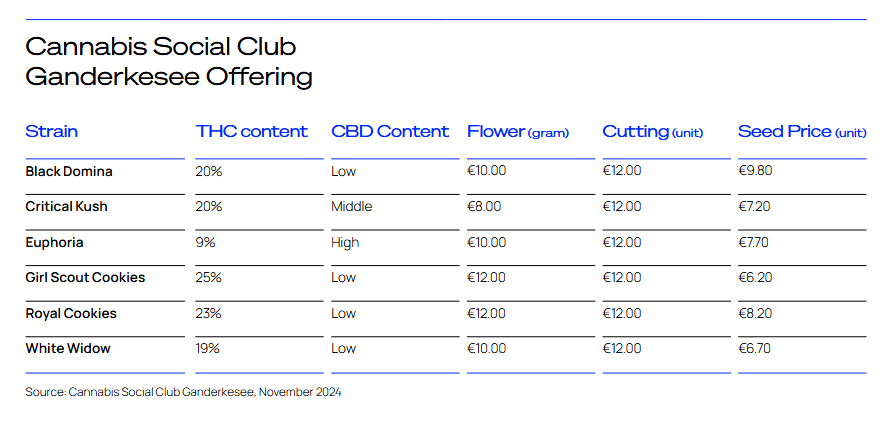The width and height of the screenshot is (889, 428).
Task: Click the Cannabis Social Club Ganderkesee title
Action: 169,62
